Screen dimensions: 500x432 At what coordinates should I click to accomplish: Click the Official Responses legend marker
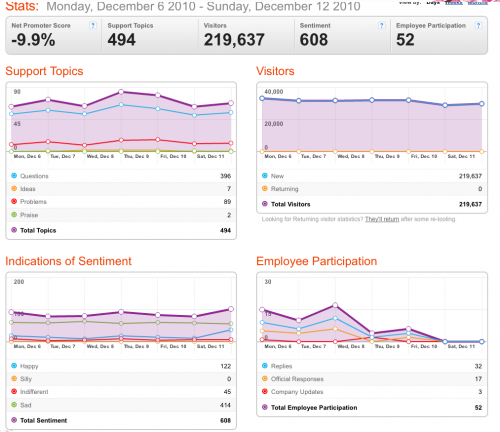point(265,378)
